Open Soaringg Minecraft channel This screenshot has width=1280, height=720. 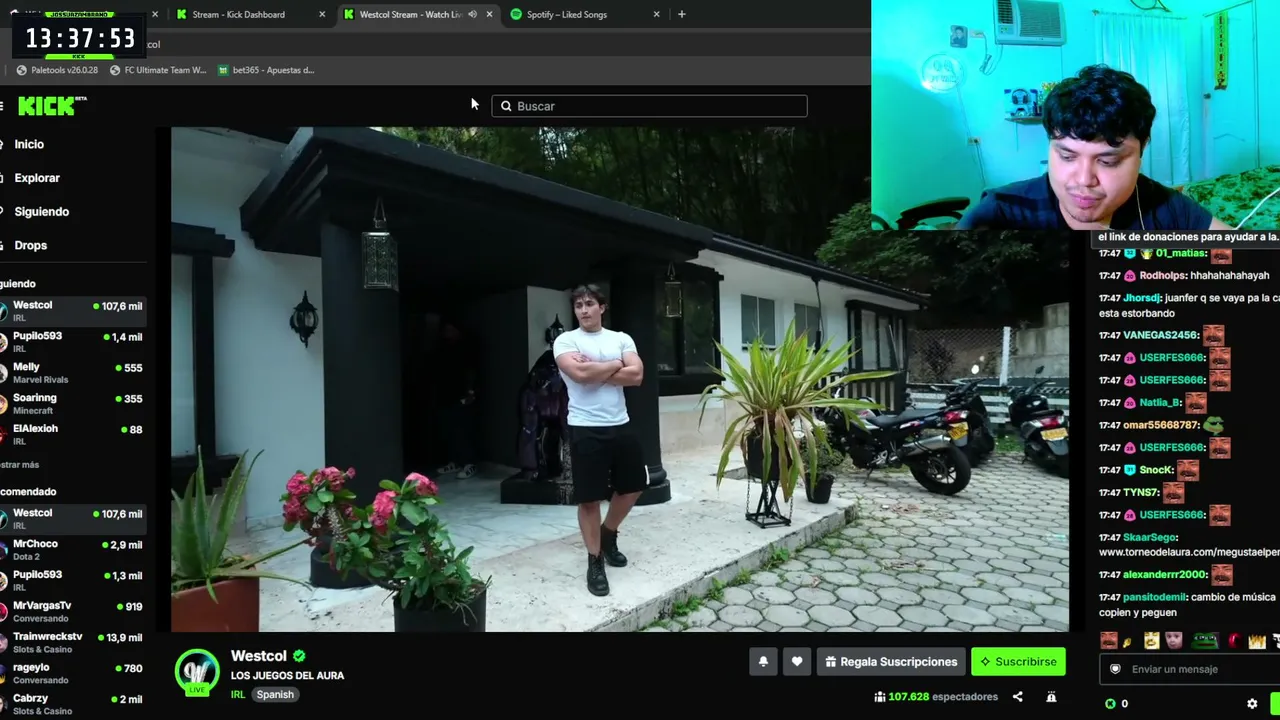pyautogui.click(x=73, y=404)
